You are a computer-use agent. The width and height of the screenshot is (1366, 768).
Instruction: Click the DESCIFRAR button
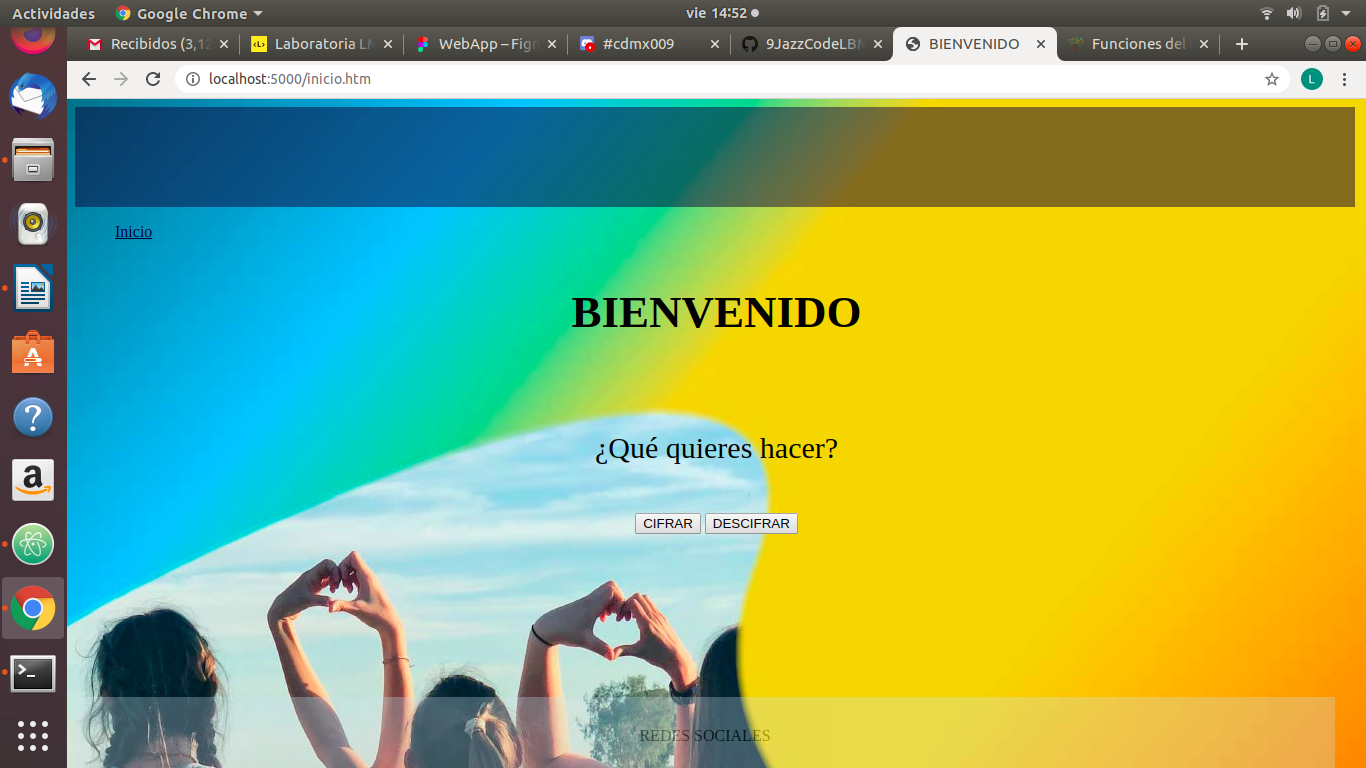pyautogui.click(x=751, y=524)
